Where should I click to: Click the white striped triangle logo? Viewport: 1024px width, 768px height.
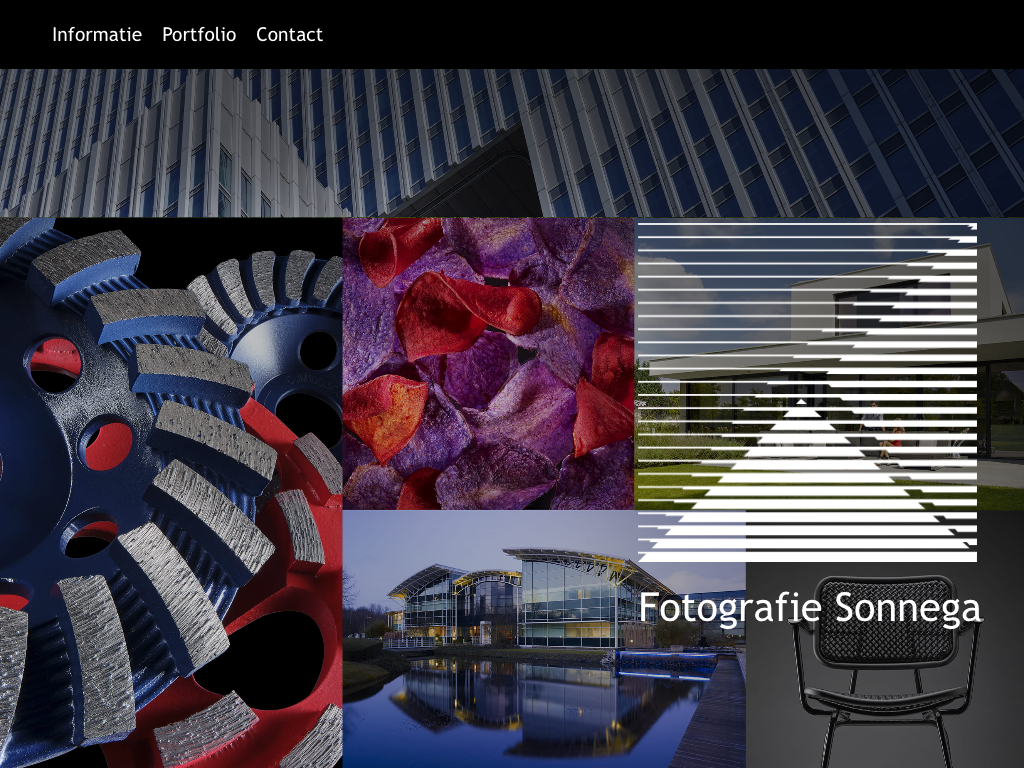[806, 391]
